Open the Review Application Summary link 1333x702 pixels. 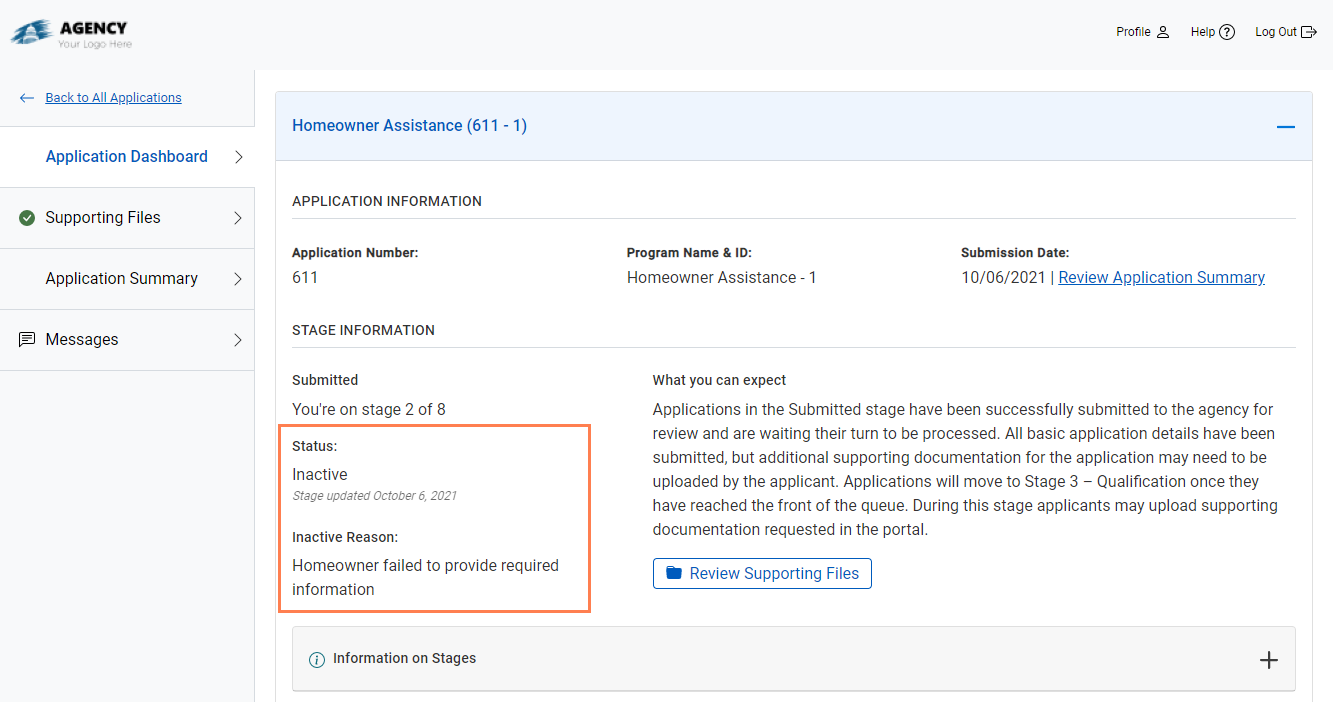1161,278
